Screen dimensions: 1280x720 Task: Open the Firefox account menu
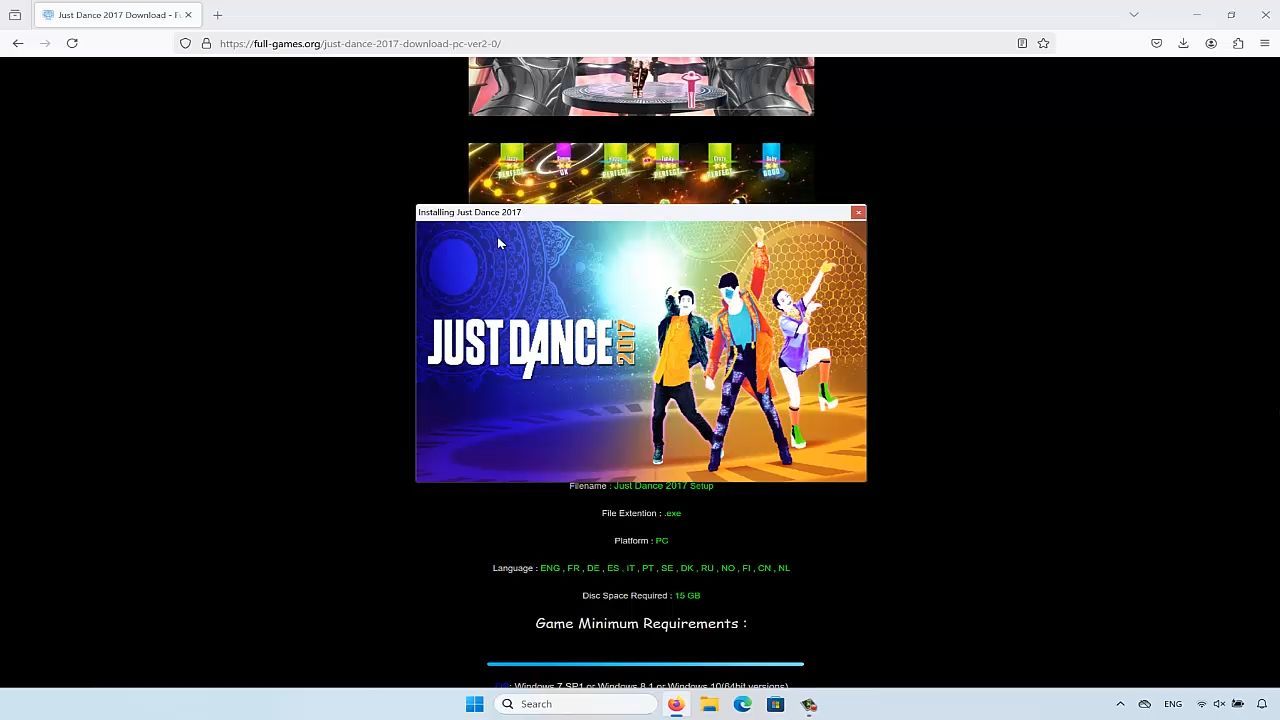coord(1211,43)
